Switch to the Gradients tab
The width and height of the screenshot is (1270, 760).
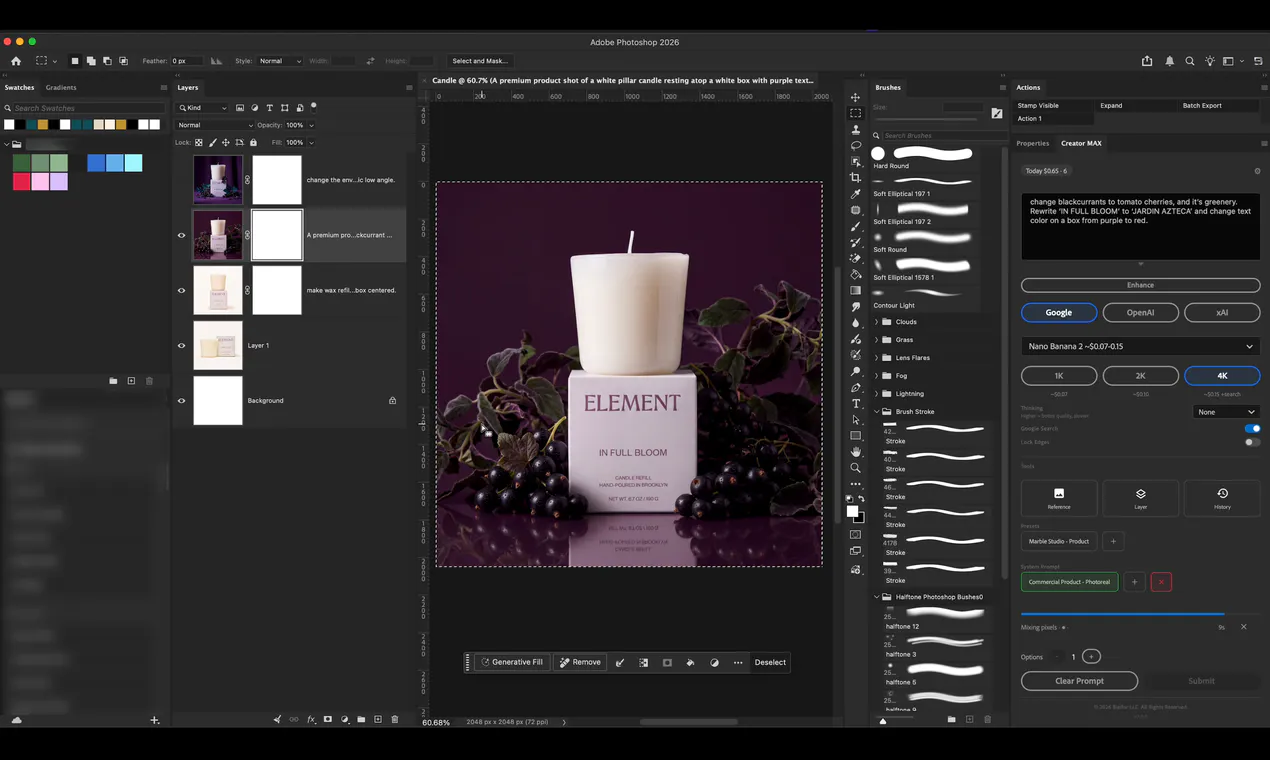61,87
